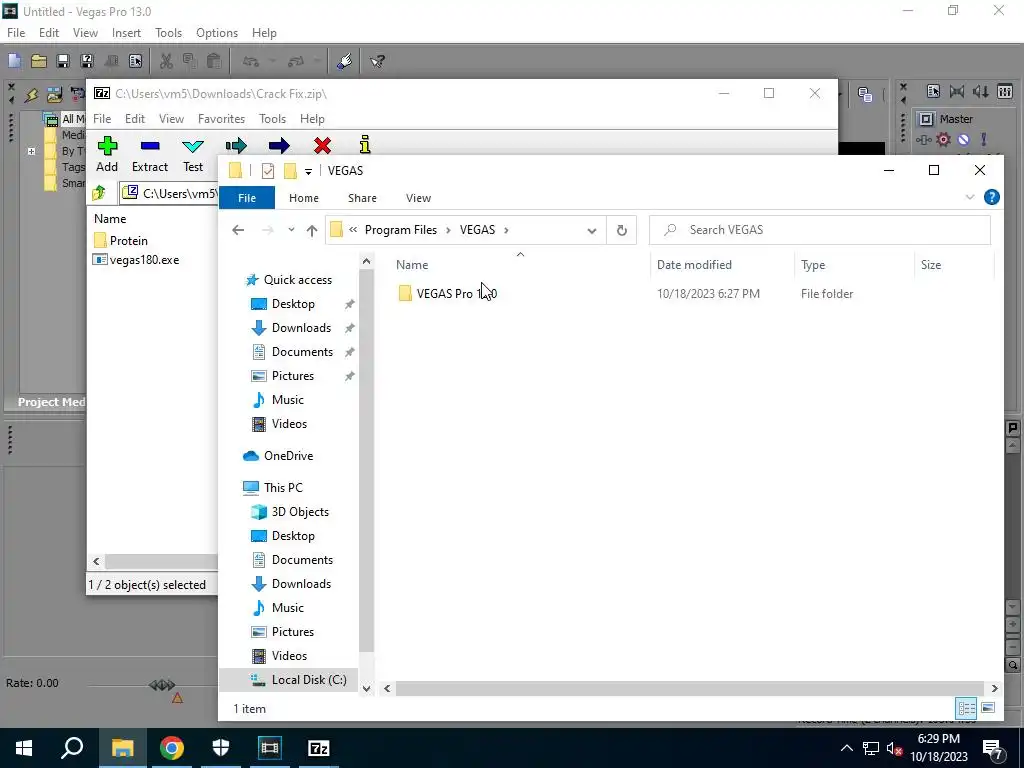The height and width of the screenshot is (768, 1024).
Task: Click the Delete red X in 7-Zip
Action: click(x=322, y=145)
